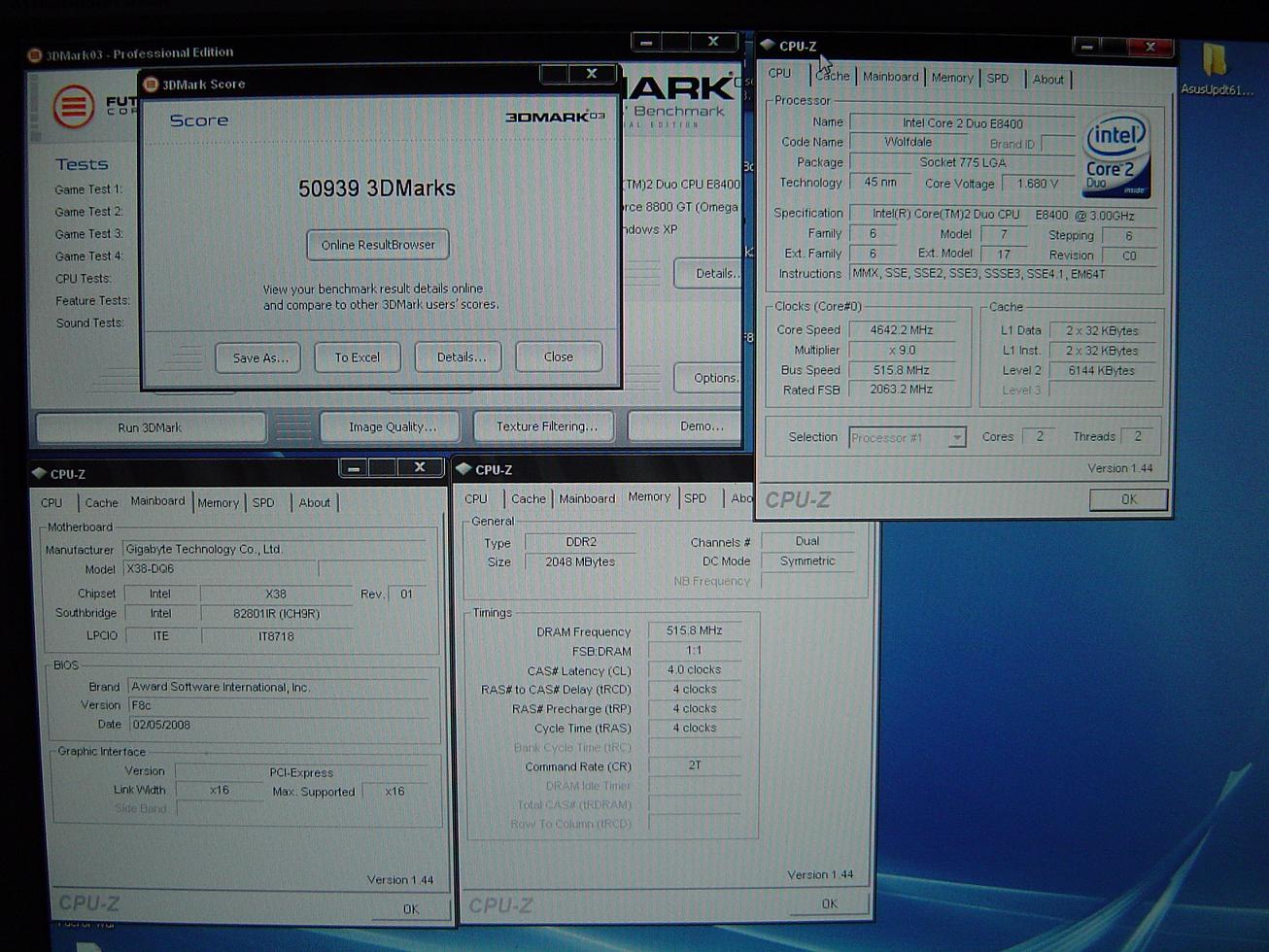The width and height of the screenshot is (1269, 952).
Task: Click CAS# Latency value 4.0 clocks
Action: (x=694, y=670)
